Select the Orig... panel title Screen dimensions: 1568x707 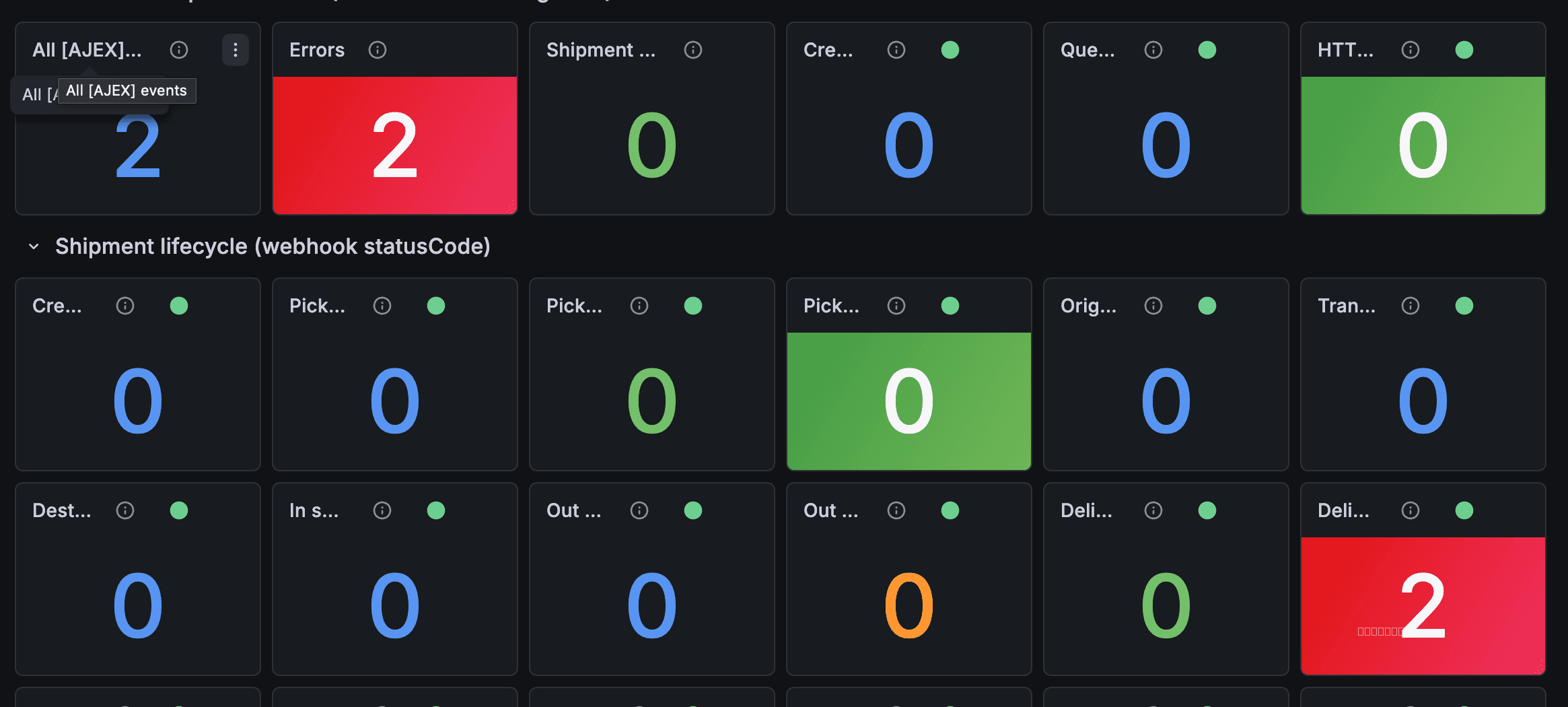click(x=1088, y=306)
